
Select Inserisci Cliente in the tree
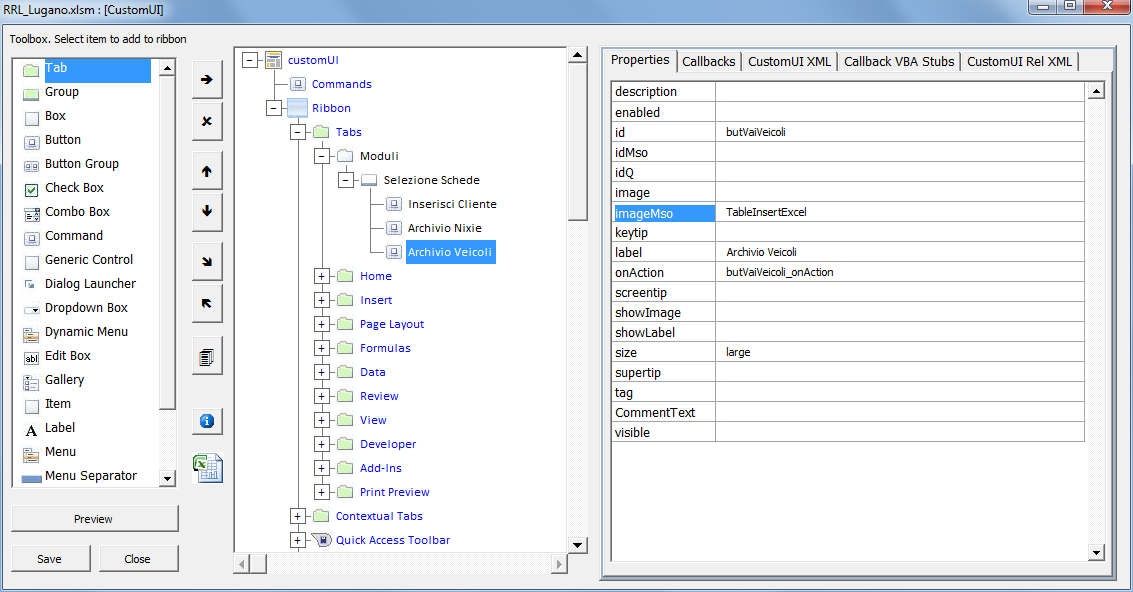click(x=452, y=204)
